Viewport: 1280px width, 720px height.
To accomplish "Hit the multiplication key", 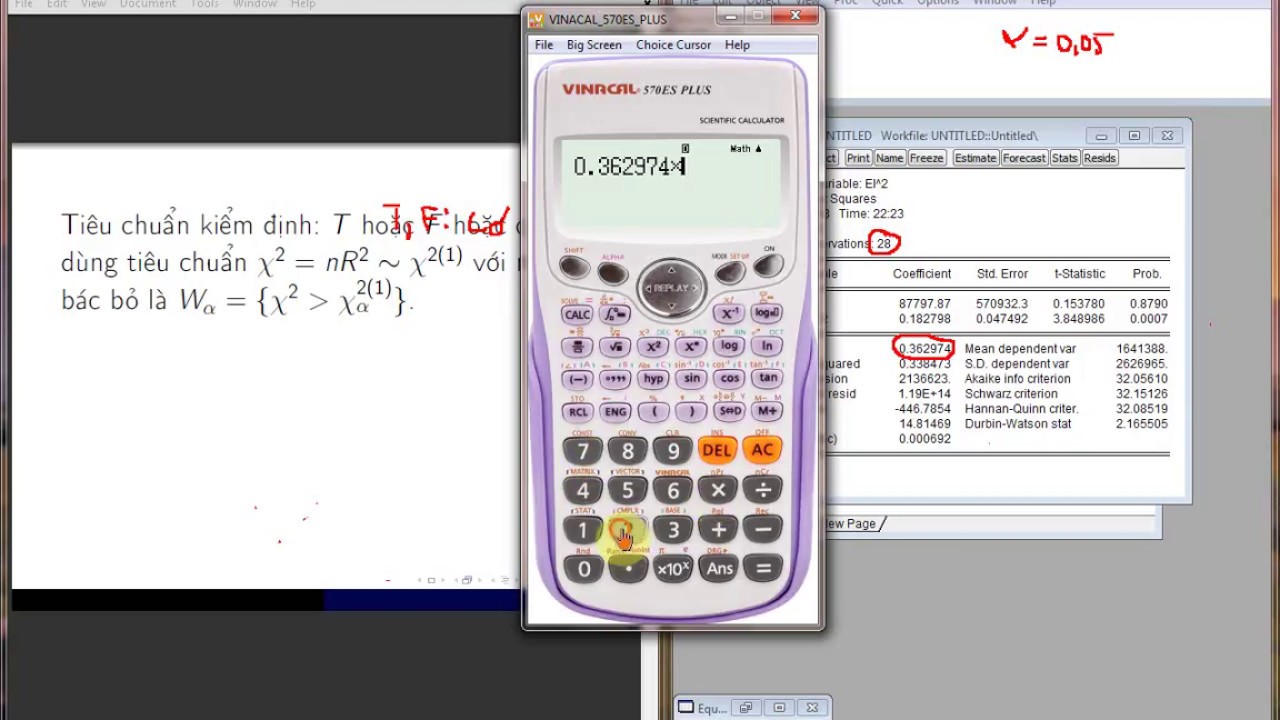I will coord(717,490).
